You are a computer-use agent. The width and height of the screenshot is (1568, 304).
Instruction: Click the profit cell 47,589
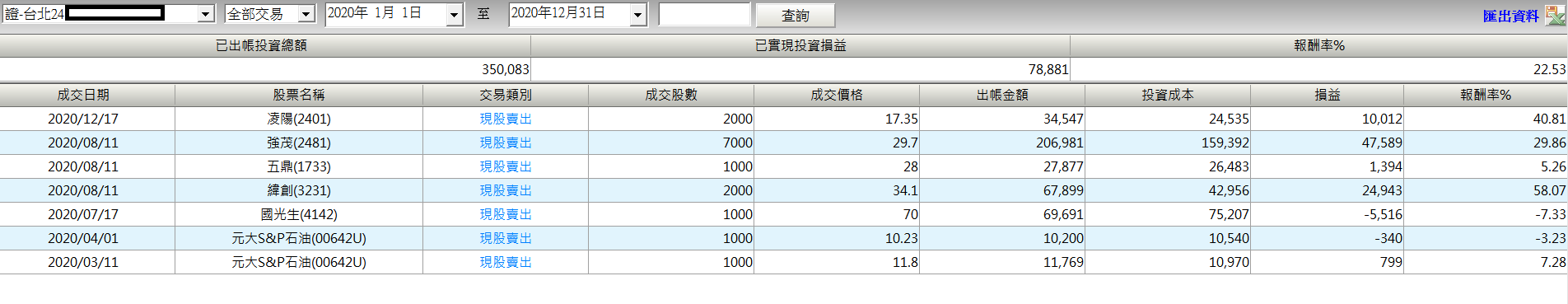[x=1327, y=143]
